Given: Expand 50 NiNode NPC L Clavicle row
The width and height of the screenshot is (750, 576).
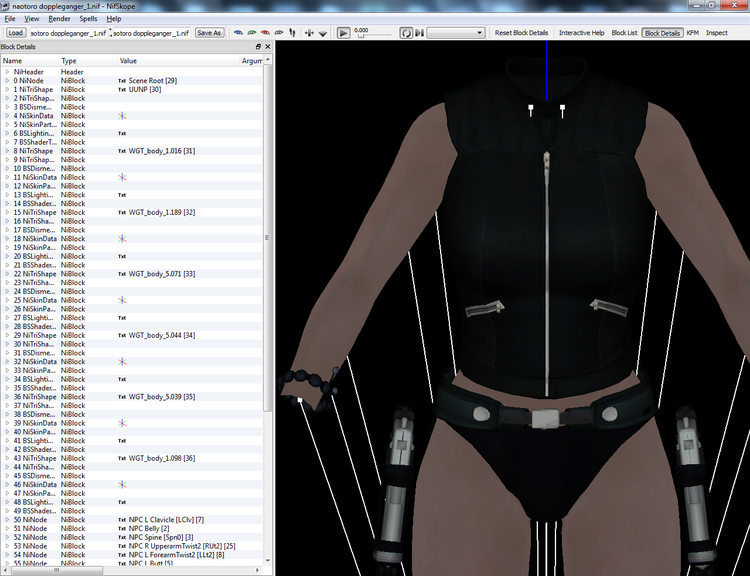Looking at the screenshot, I should tap(7, 520).
